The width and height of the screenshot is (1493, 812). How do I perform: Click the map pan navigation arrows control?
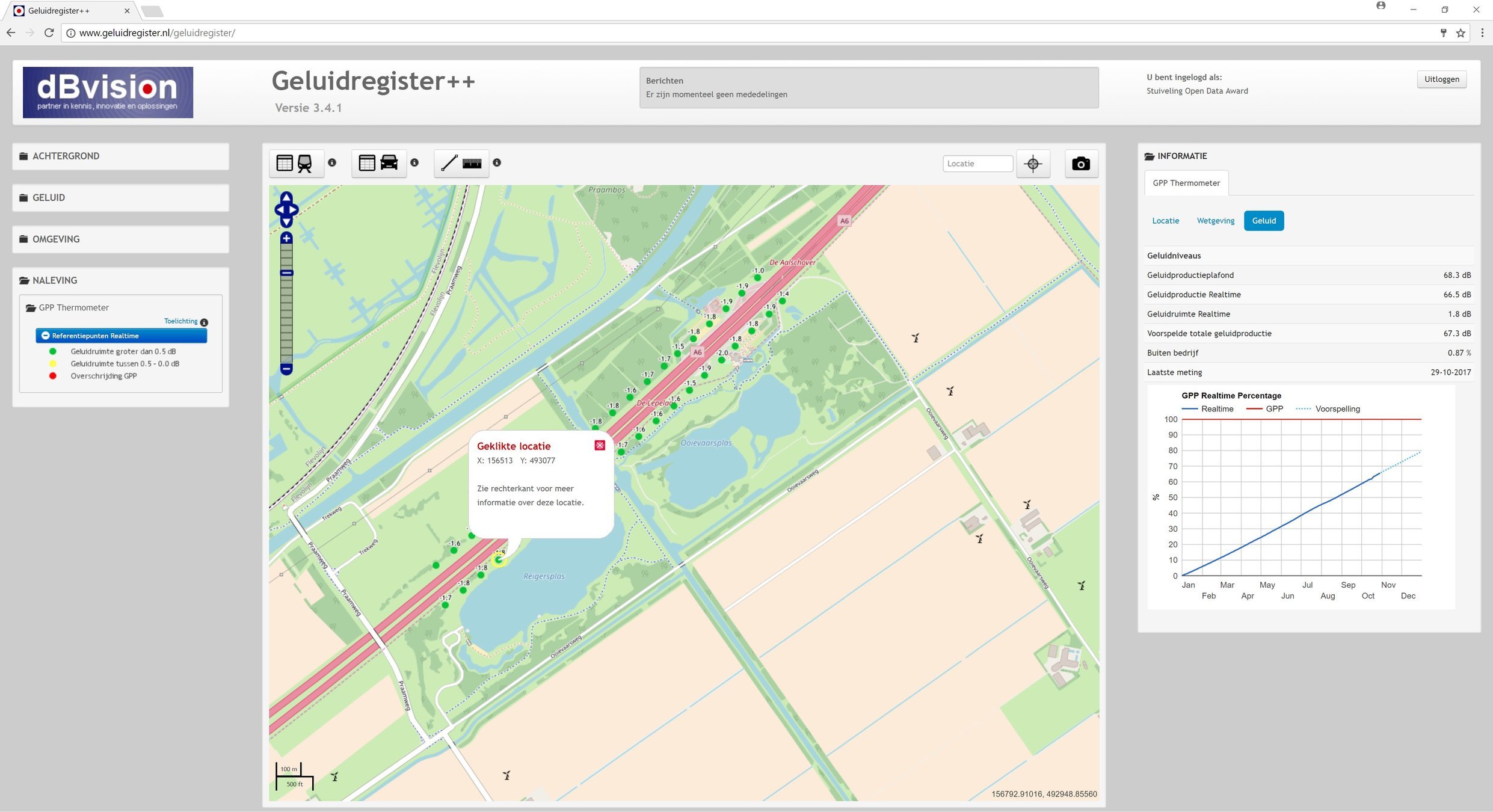[x=286, y=209]
